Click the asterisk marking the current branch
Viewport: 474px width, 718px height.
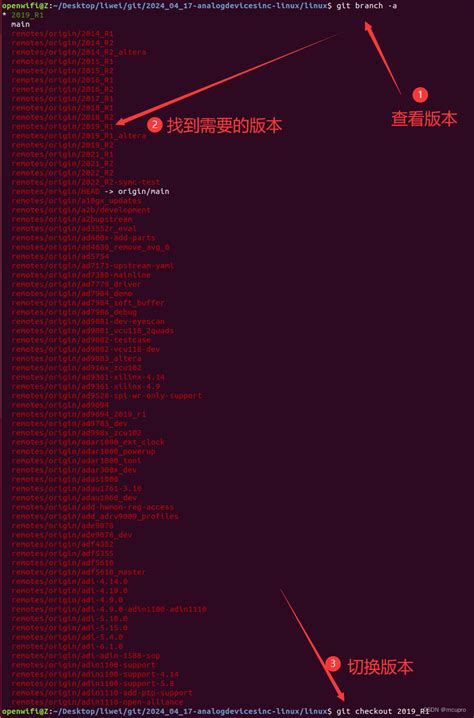4,15
